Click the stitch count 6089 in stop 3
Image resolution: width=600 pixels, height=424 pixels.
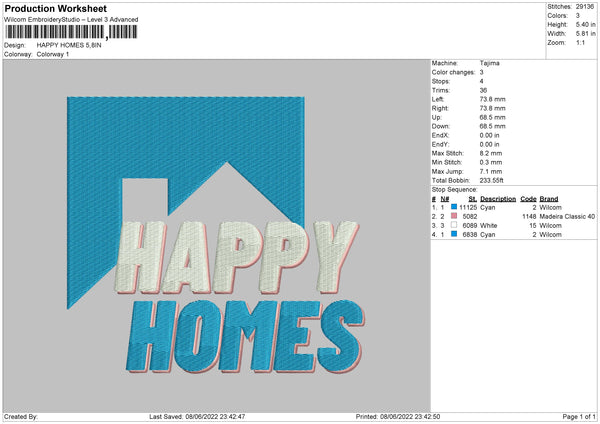470,225
